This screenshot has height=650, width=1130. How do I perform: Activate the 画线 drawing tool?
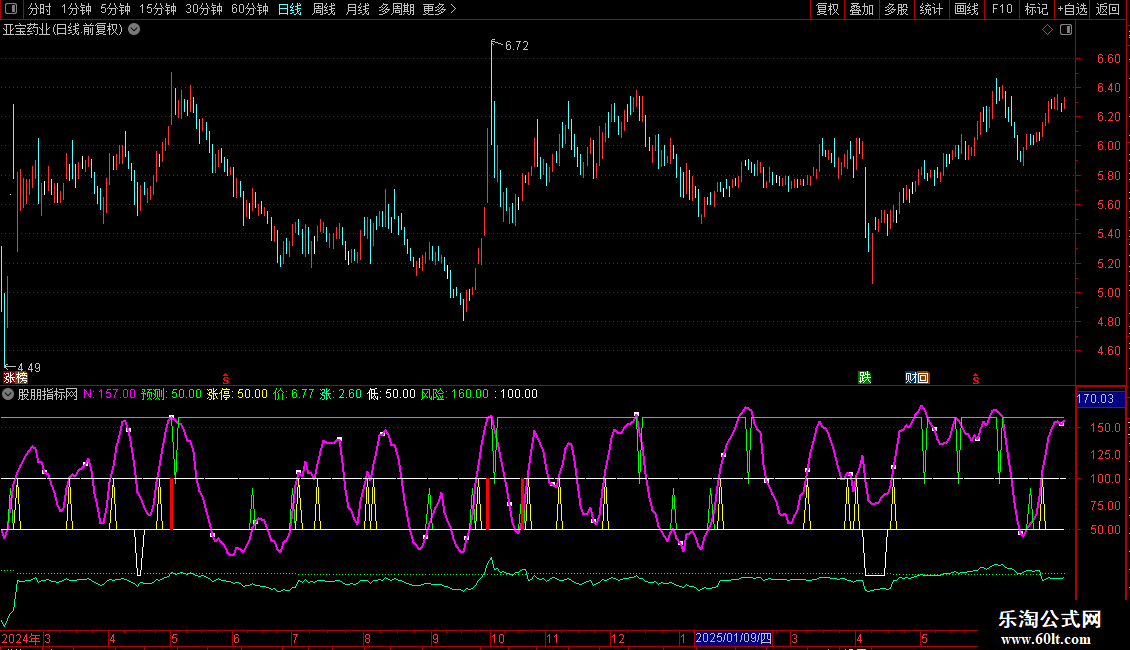point(966,9)
